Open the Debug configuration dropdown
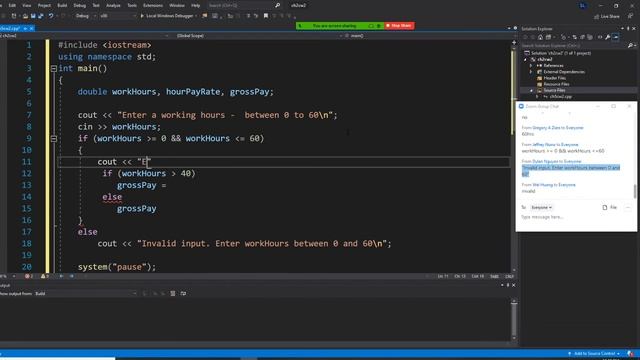 click(85, 16)
